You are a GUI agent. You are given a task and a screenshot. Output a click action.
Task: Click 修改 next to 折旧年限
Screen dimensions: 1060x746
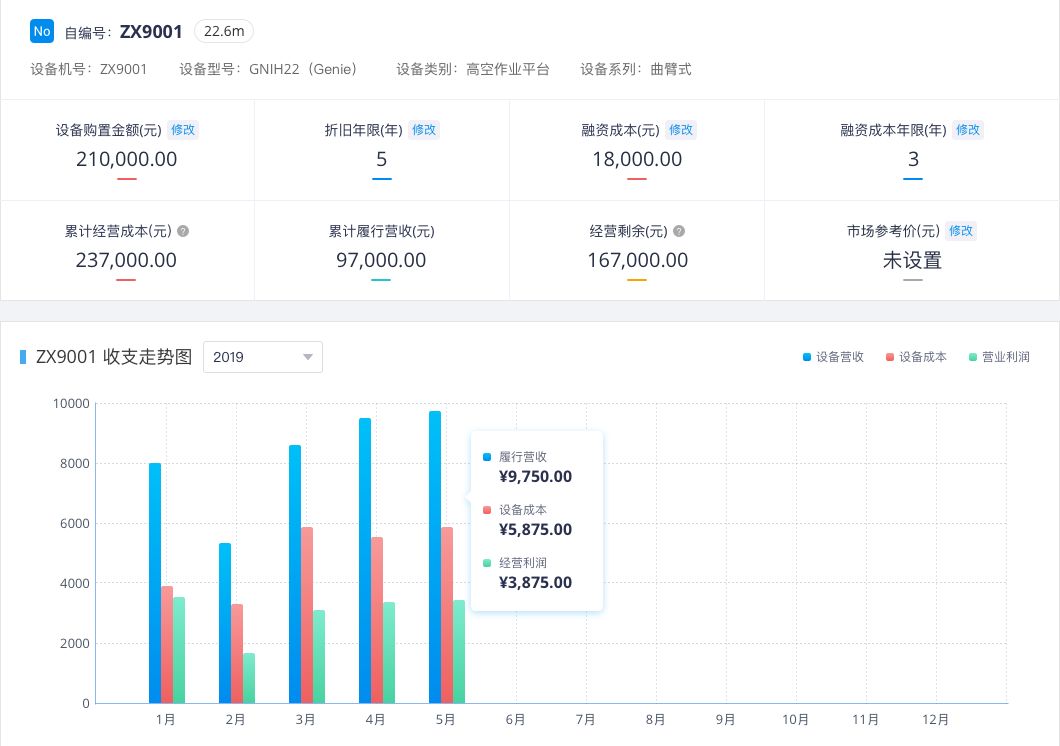coord(424,130)
